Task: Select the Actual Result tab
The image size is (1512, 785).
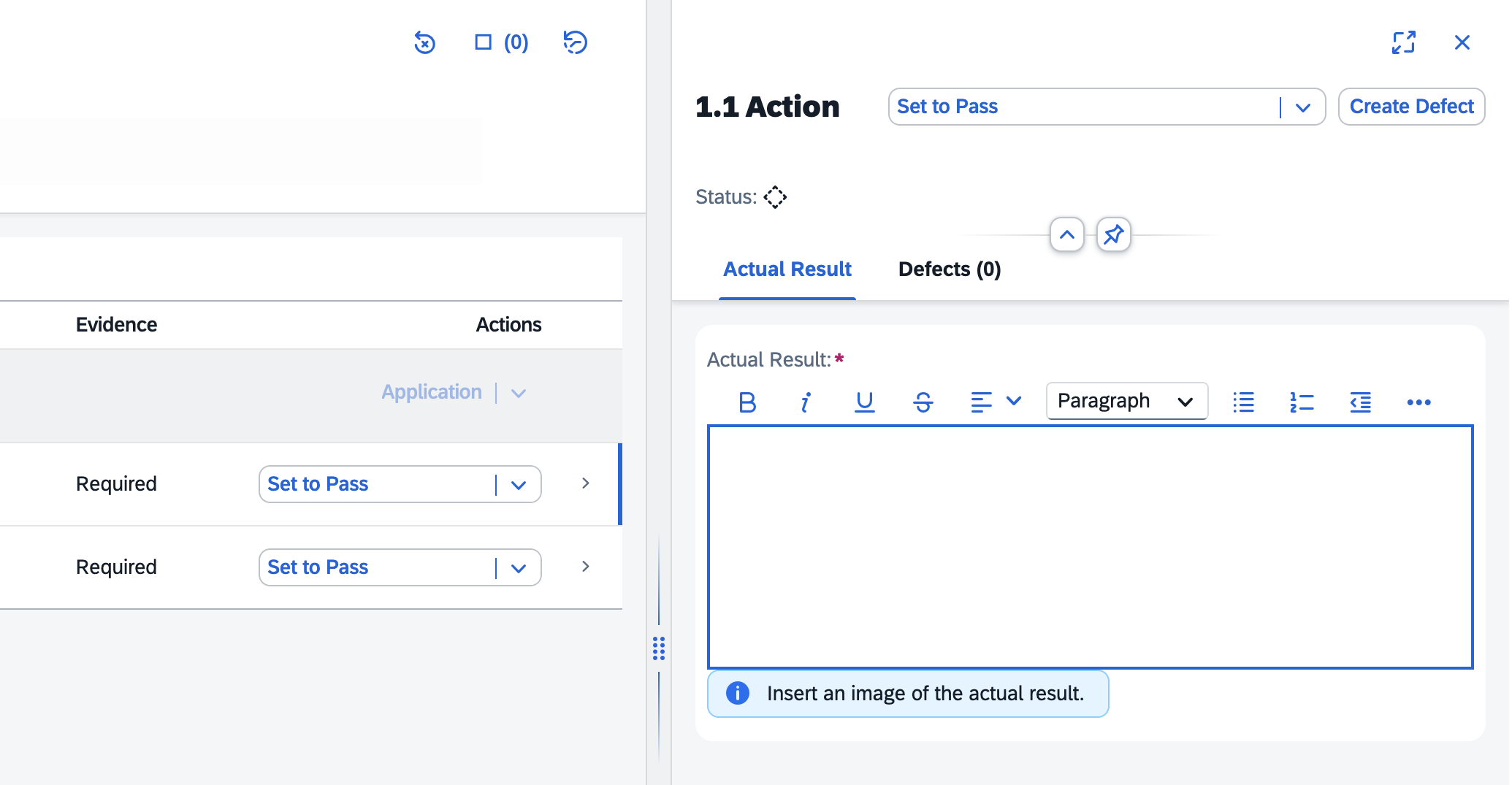Action: (787, 269)
